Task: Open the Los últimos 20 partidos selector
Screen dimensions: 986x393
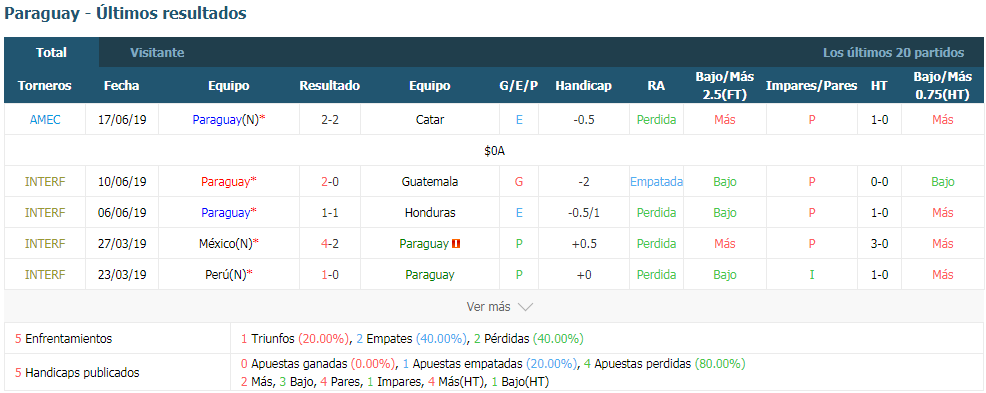Action: click(x=893, y=53)
